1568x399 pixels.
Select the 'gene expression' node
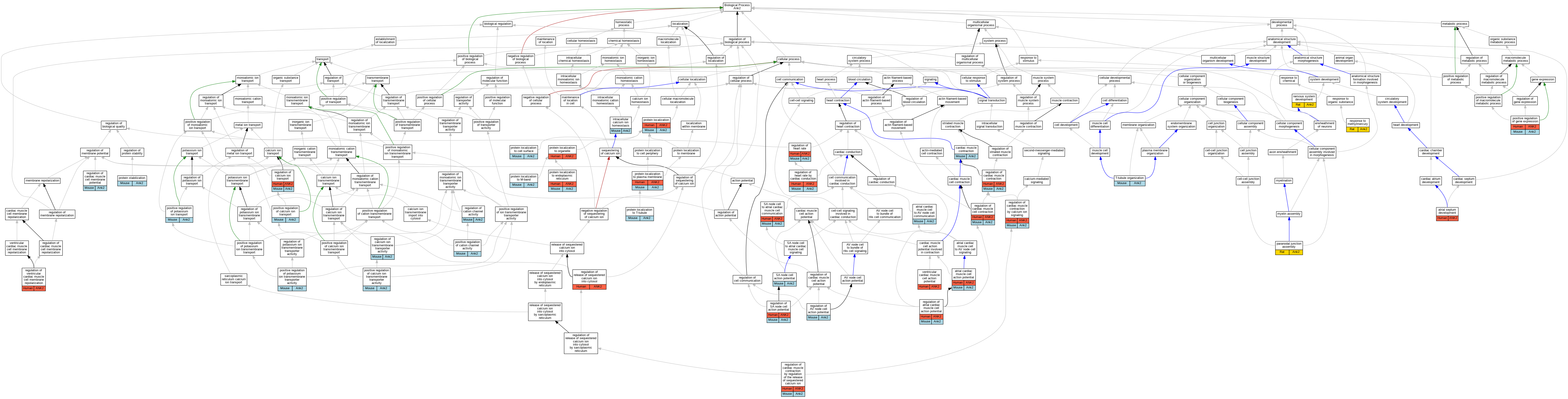pyautogui.click(x=1543, y=79)
